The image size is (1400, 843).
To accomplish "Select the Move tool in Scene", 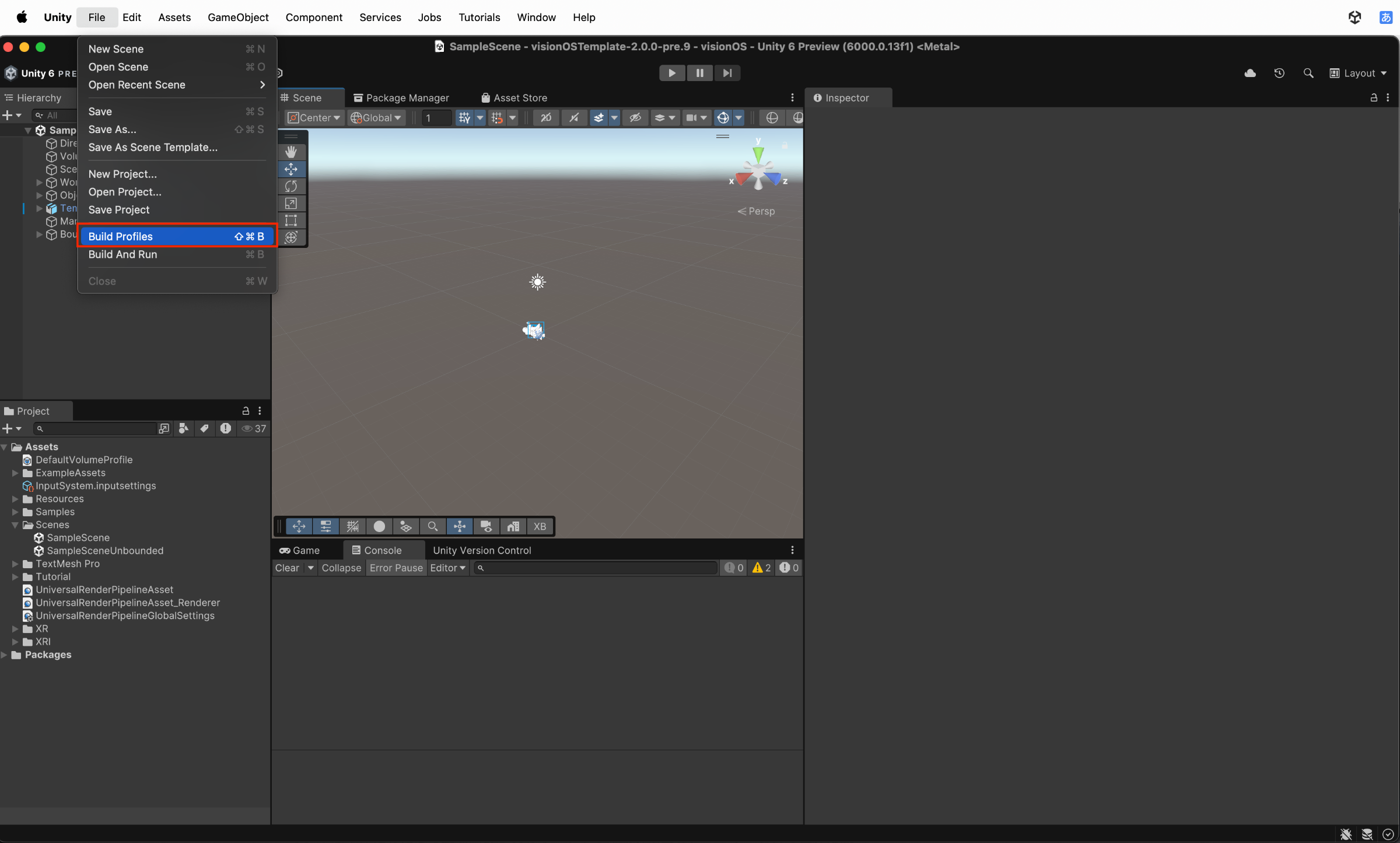I will coord(291,169).
